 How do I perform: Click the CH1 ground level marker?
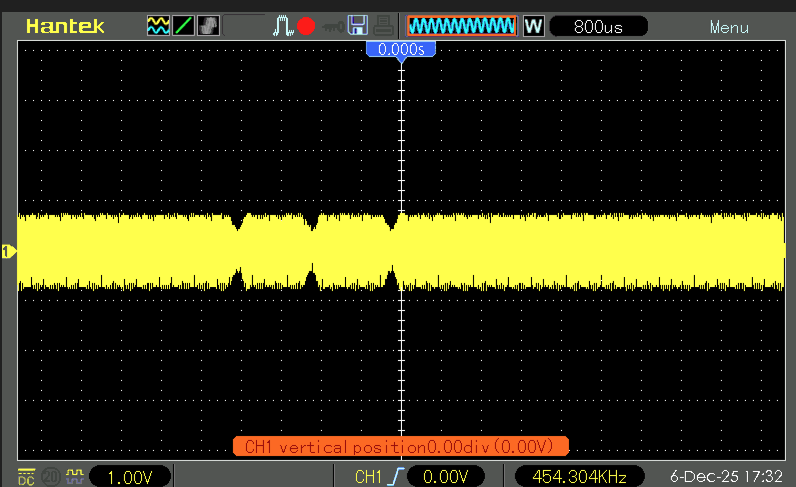pos(8,252)
